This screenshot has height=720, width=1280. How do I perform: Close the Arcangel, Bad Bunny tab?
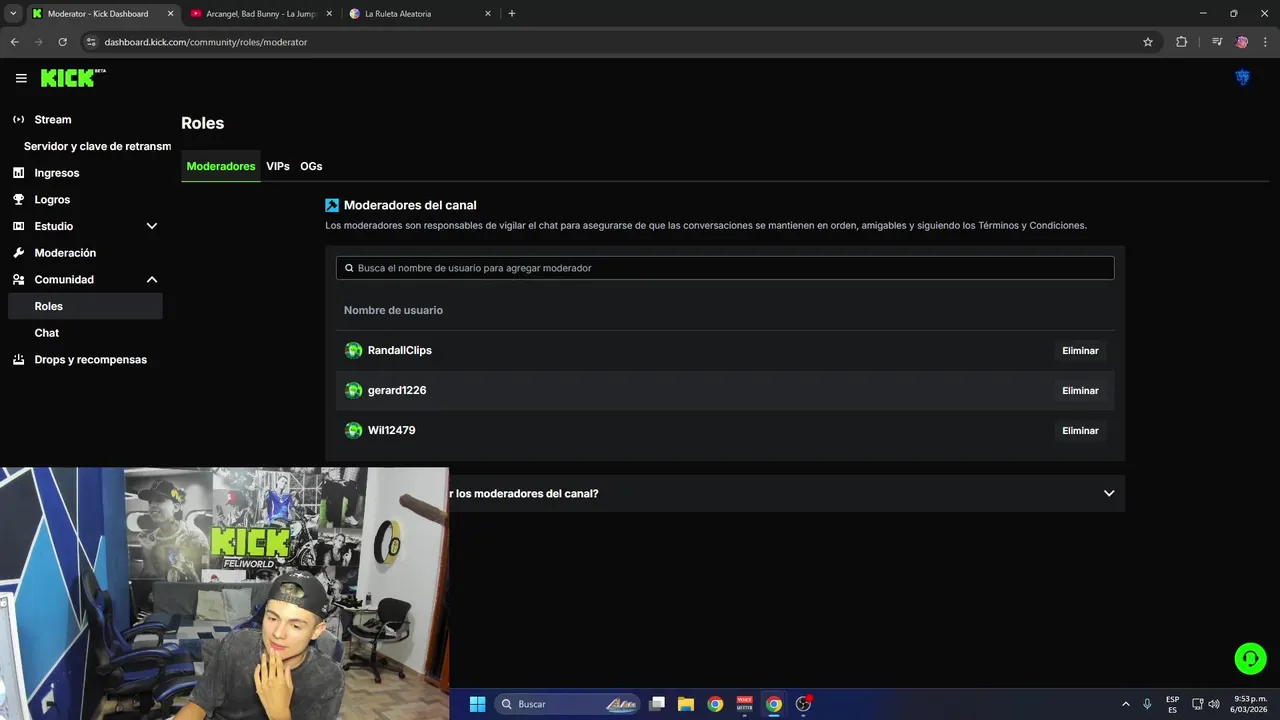[x=329, y=14]
